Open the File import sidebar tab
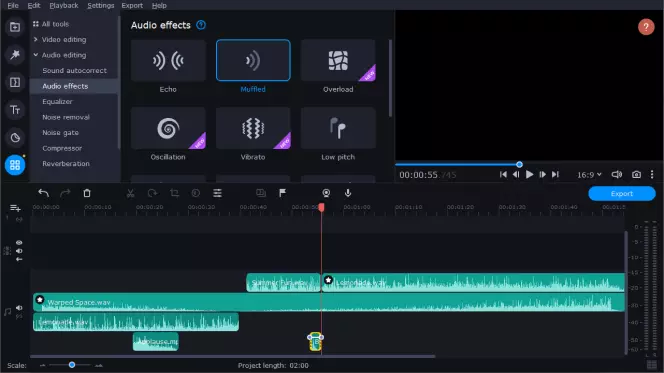Screen dimensions: 664x373 pyautogui.click(x=15, y=27)
